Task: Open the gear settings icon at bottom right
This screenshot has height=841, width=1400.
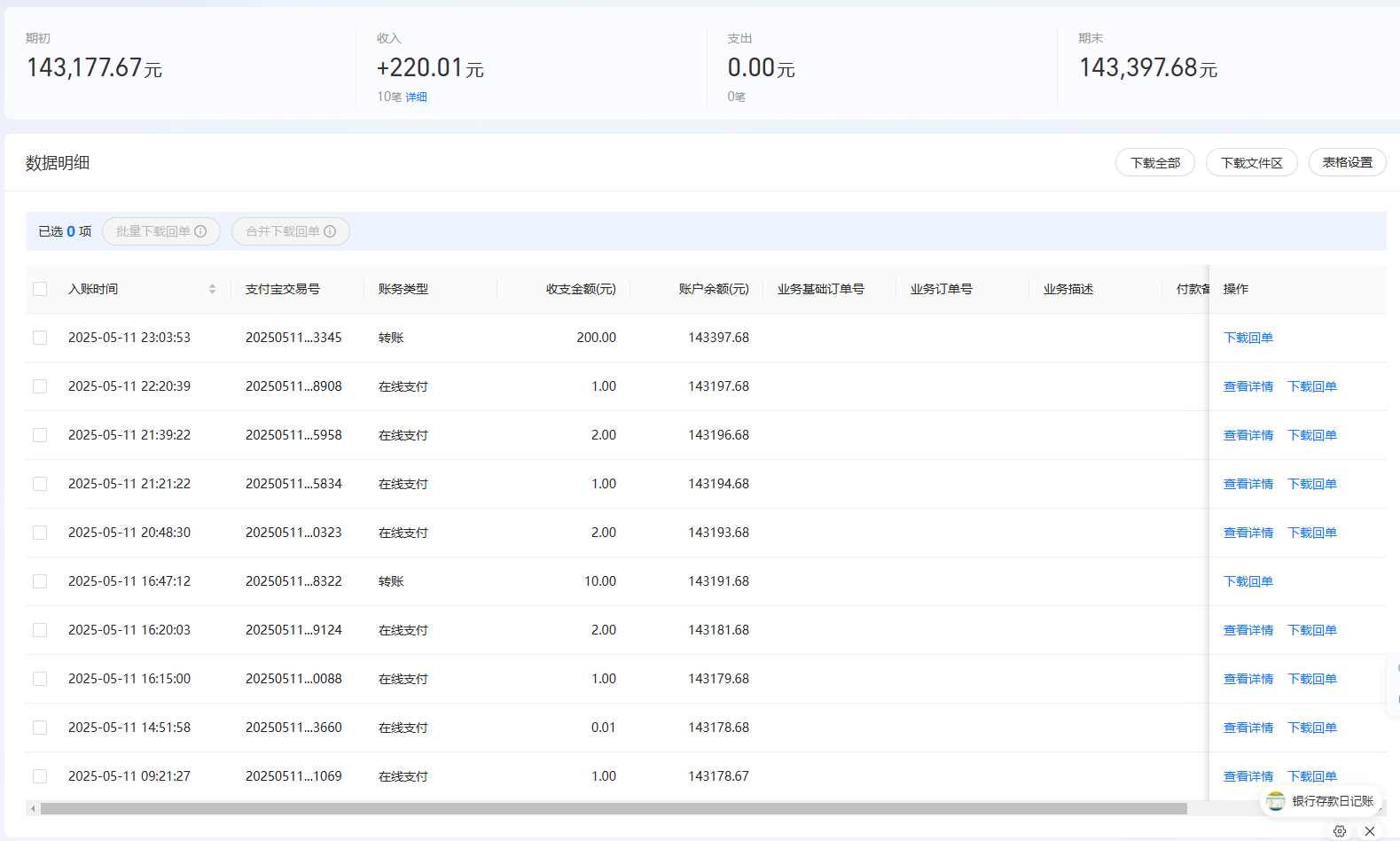Action: coord(1339,831)
